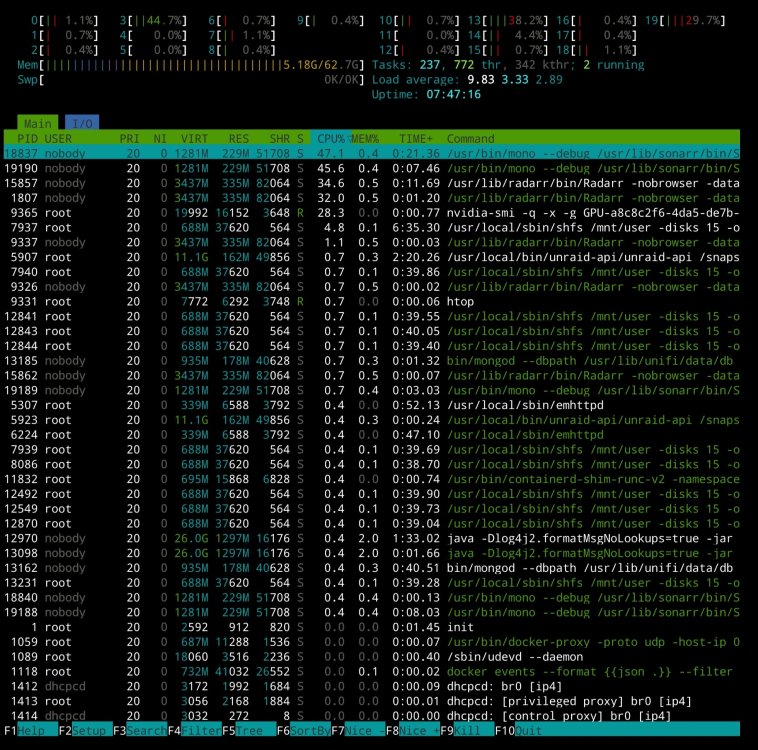
Task: Select shfs thread row PID 8086
Action: point(372,464)
